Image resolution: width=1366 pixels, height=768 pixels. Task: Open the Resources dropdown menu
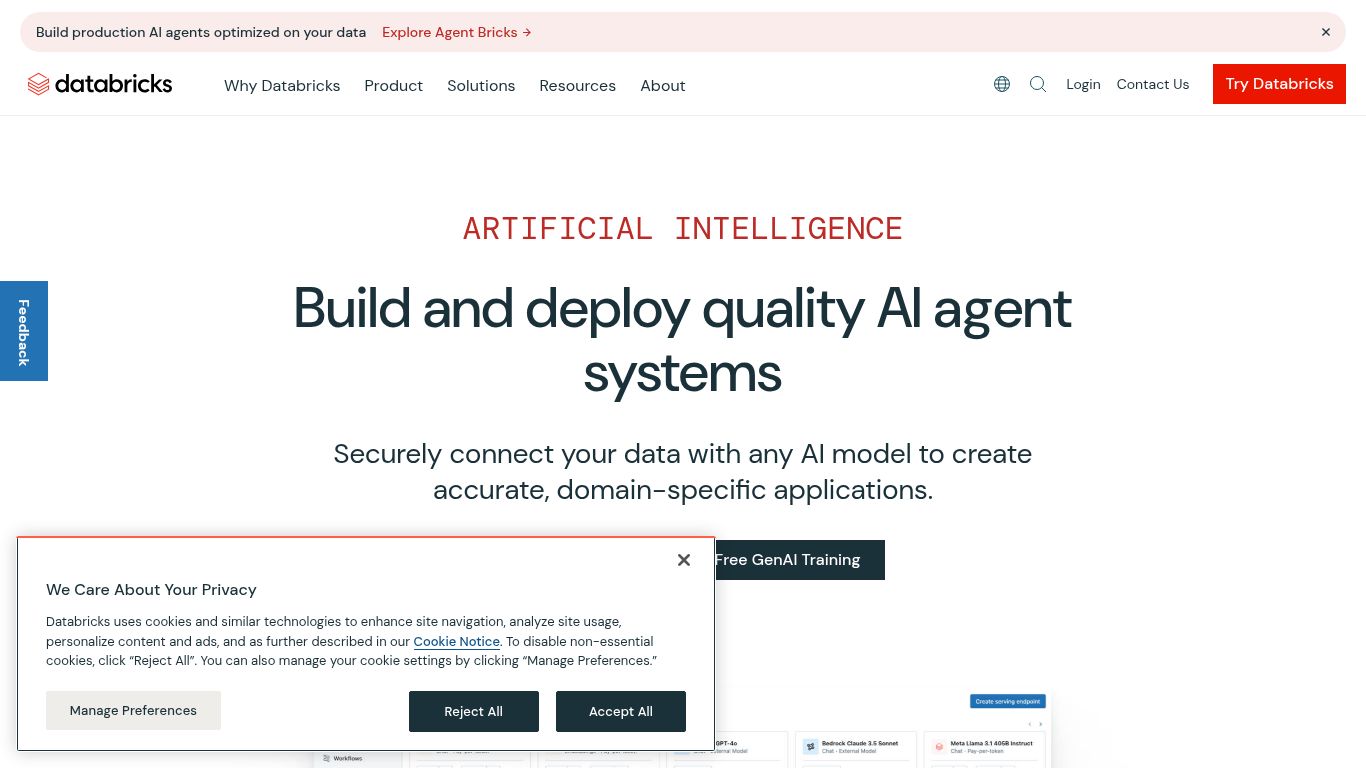click(x=577, y=86)
